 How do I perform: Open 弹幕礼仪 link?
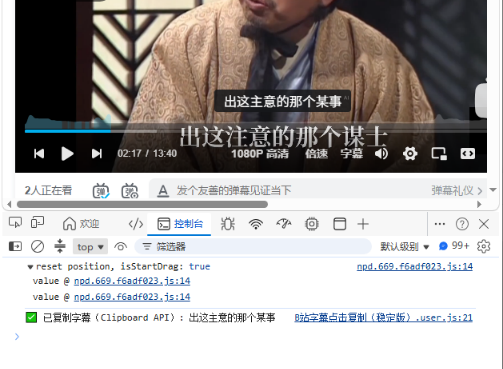point(457,191)
